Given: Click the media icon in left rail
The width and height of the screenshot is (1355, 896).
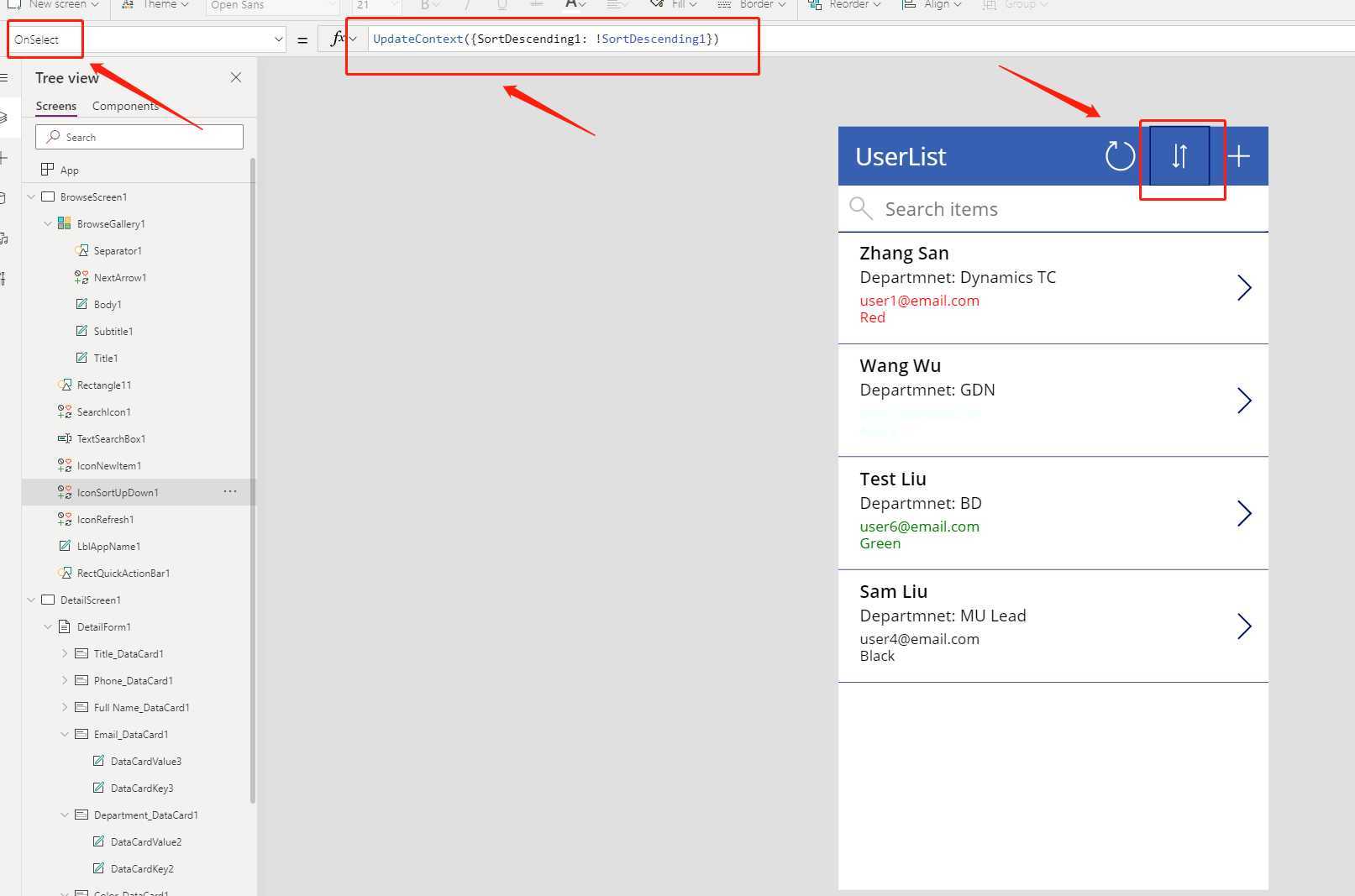Looking at the screenshot, I should (3, 238).
